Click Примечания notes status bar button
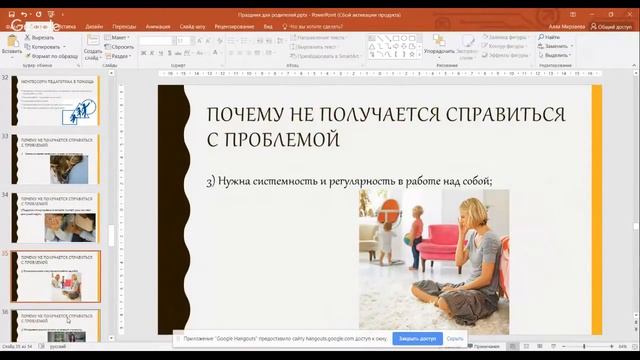The width and height of the screenshot is (640, 360). click(x=484, y=346)
